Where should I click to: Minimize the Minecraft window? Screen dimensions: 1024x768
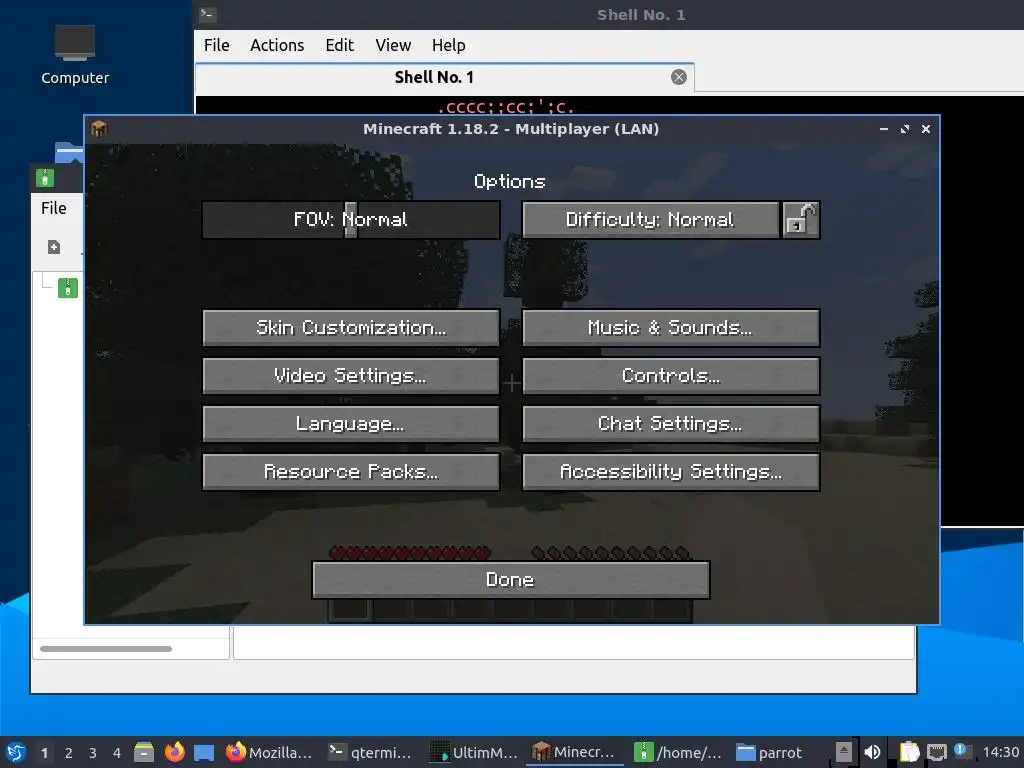[884, 129]
